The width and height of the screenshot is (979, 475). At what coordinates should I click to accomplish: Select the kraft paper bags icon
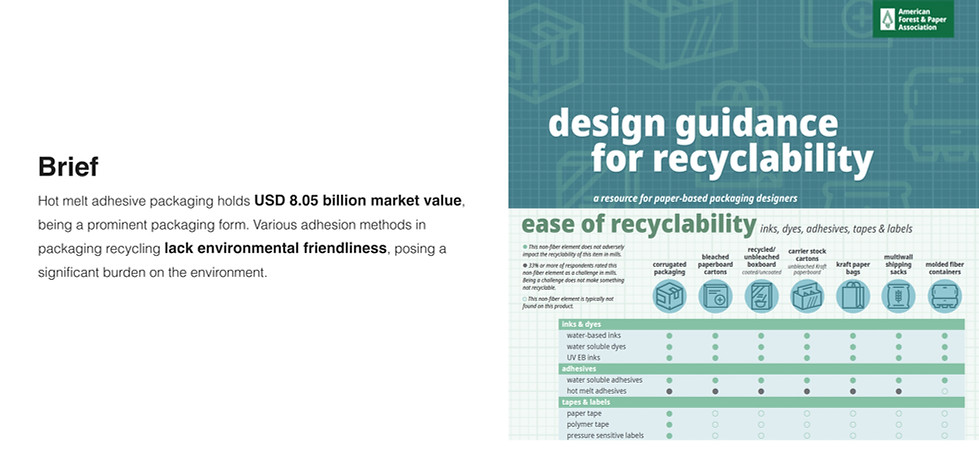pos(853,296)
